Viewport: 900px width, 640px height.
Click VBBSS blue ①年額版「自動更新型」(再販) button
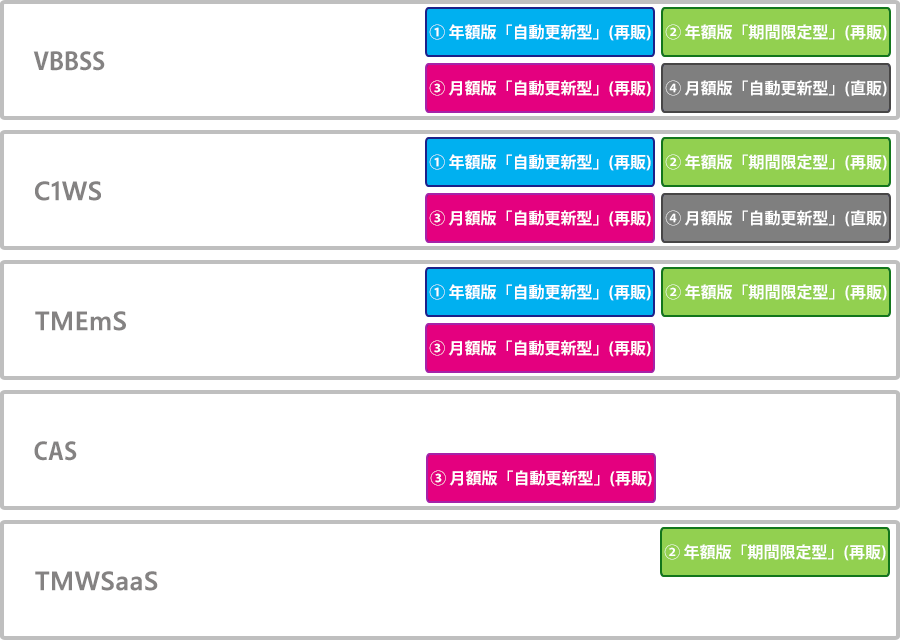coord(540,32)
